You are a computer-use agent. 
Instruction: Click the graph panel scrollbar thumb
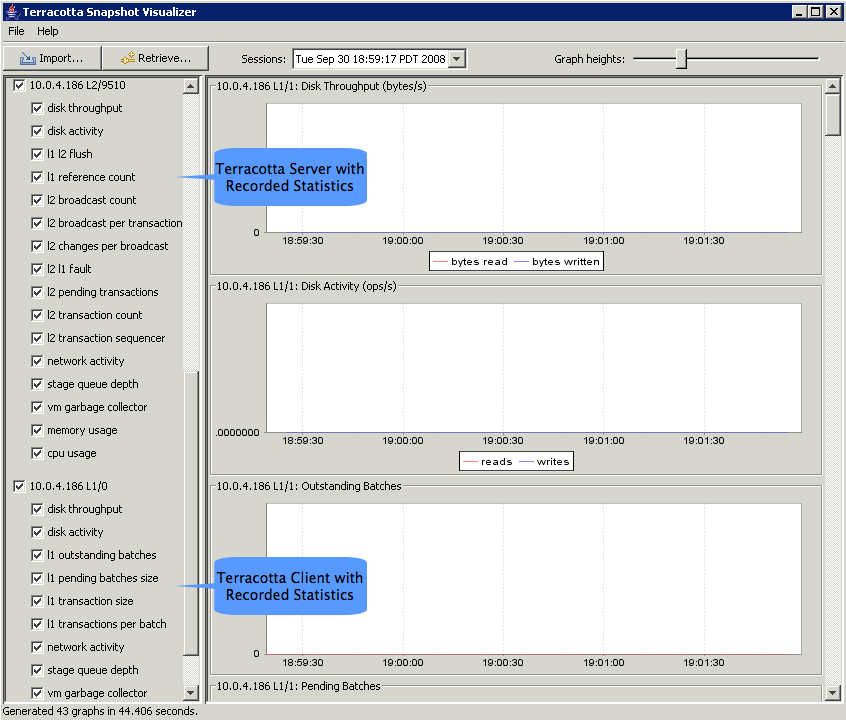tap(833, 114)
